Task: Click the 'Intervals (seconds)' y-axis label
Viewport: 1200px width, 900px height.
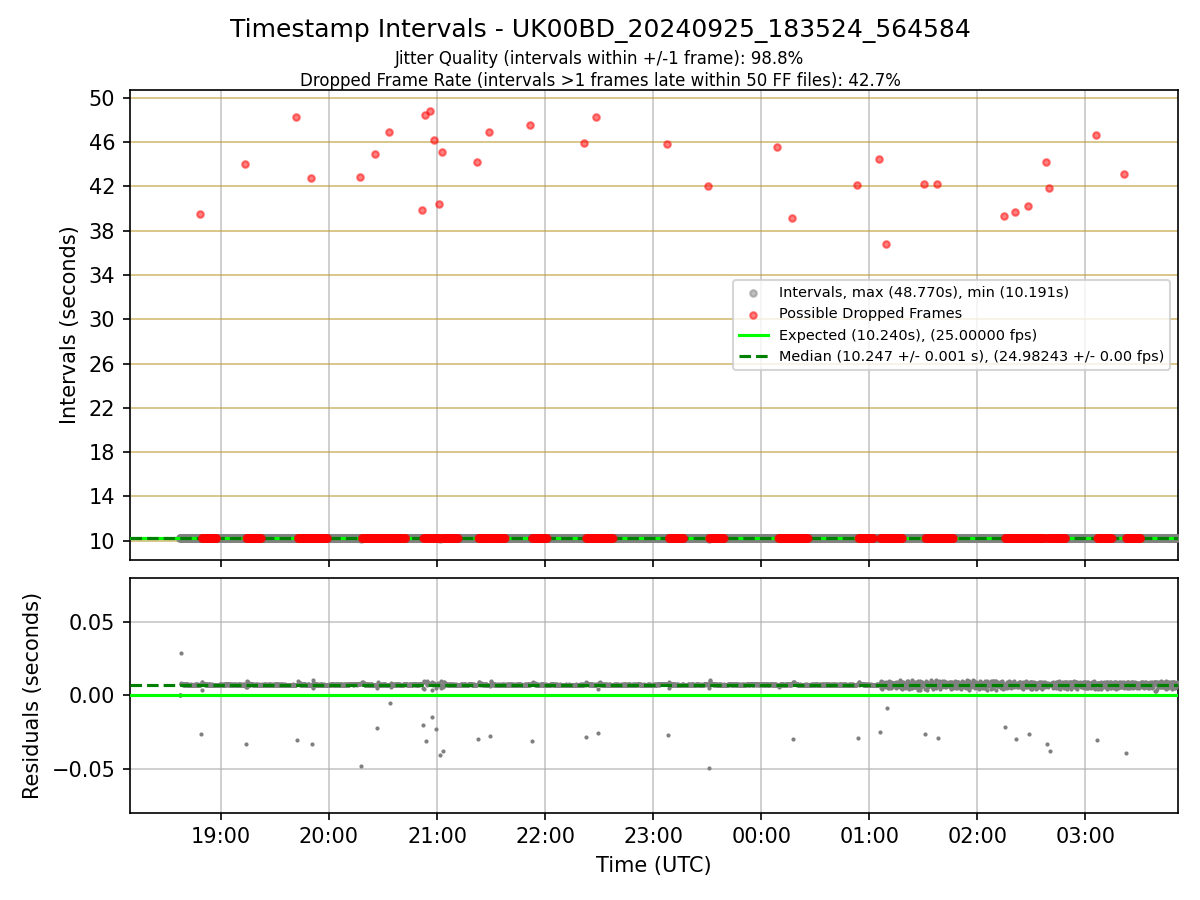Action: point(68,325)
